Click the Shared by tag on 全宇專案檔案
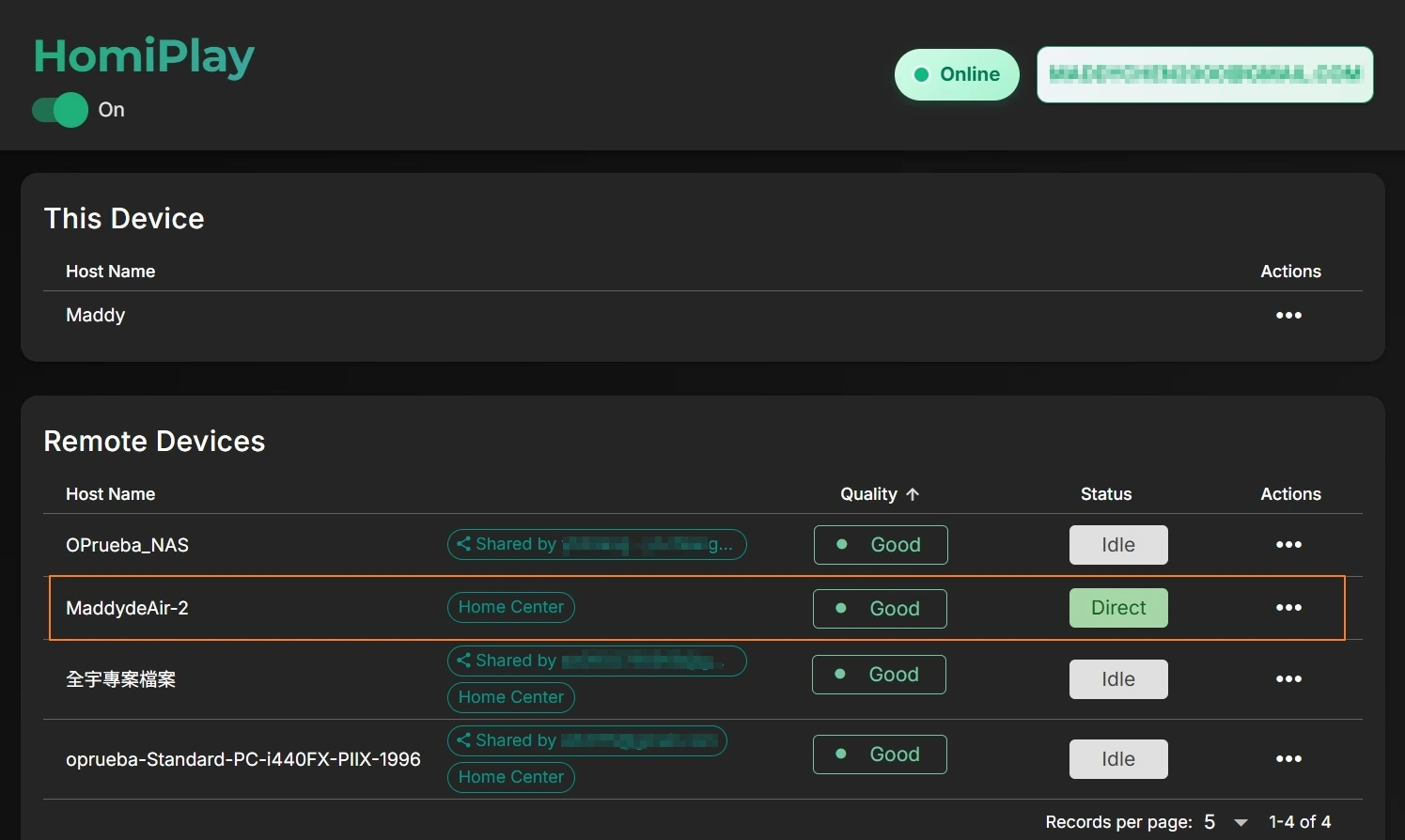This screenshot has height=840, width=1405. (x=597, y=661)
